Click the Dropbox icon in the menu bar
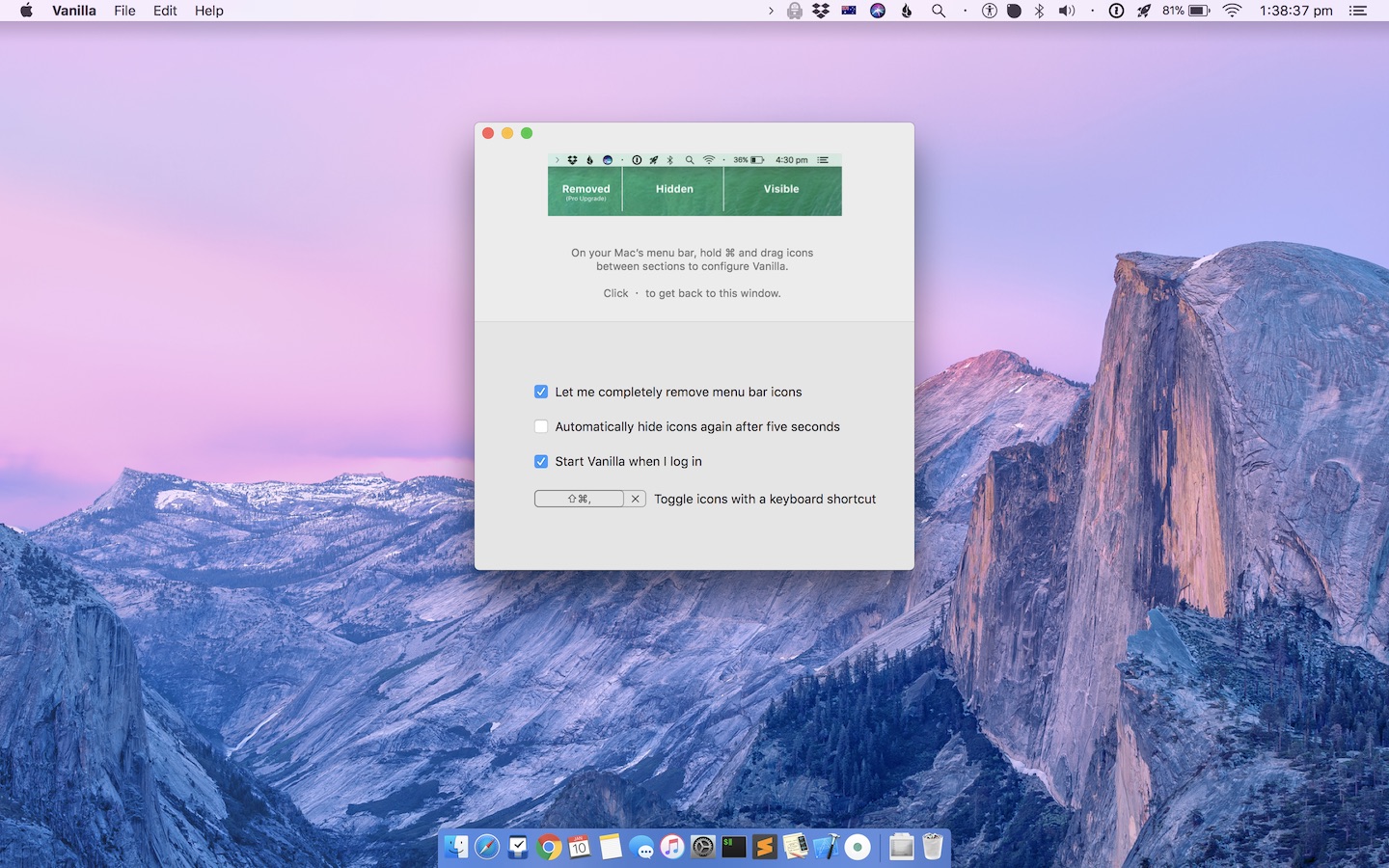Image resolution: width=1389 pixels, height=868 pixels. 819,11
